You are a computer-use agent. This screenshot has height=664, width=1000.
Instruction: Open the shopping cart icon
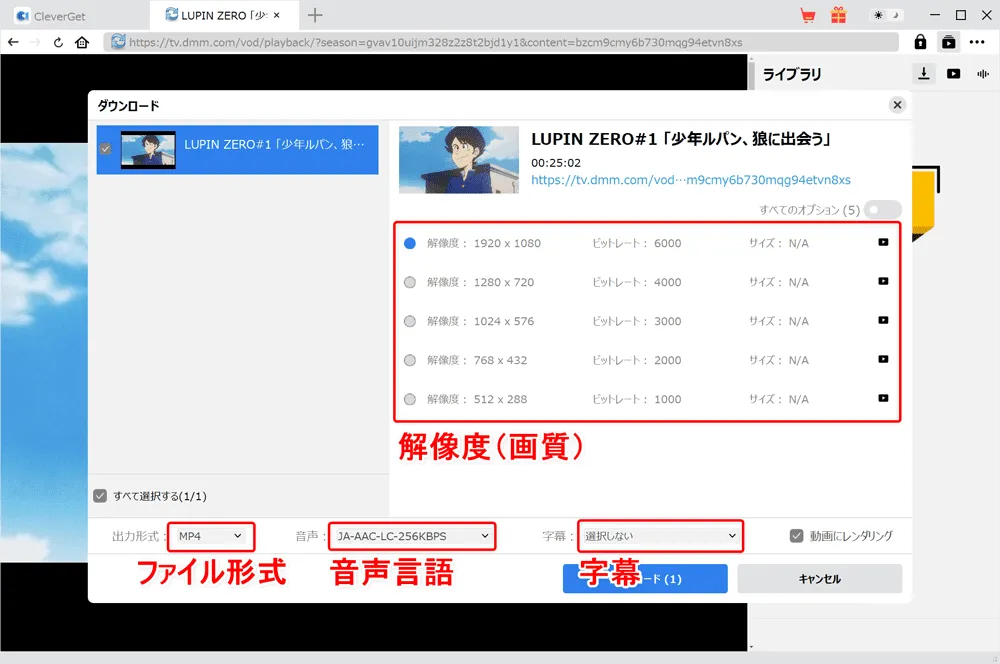click(x=807, y=15)
